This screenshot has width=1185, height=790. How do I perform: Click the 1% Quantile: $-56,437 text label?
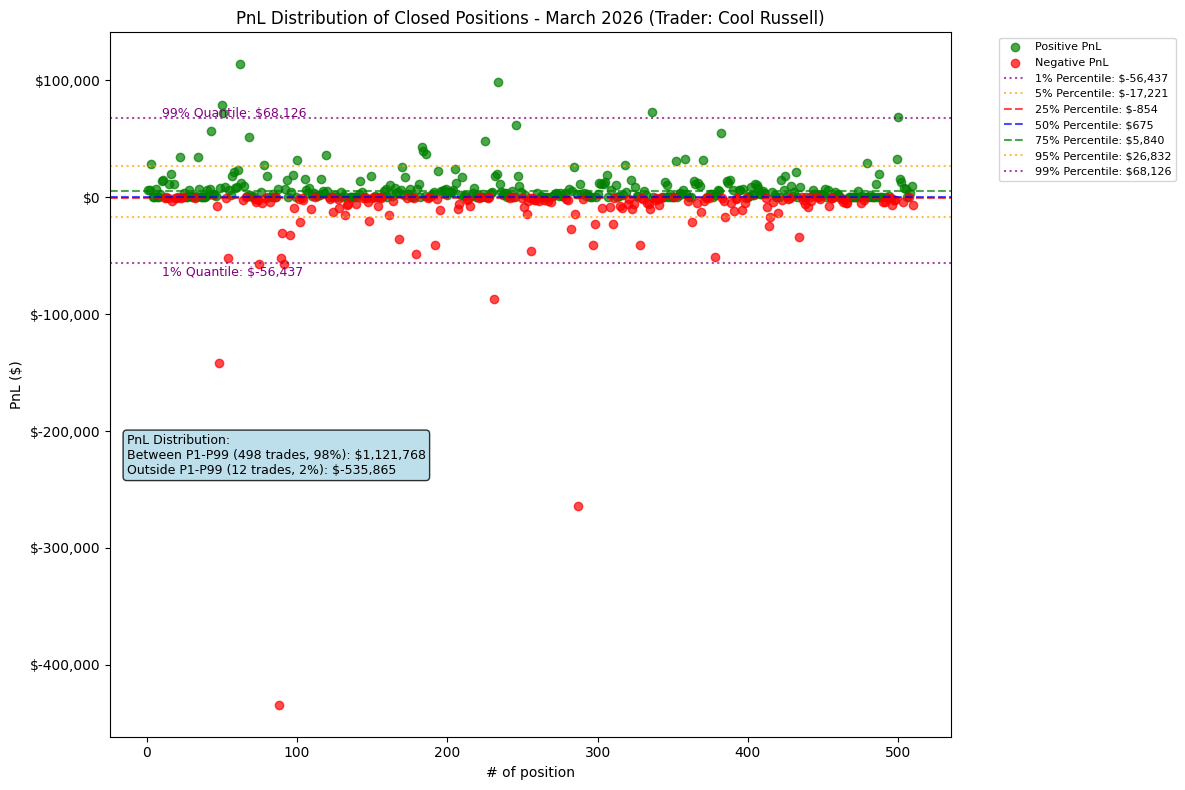pos(231,271)
